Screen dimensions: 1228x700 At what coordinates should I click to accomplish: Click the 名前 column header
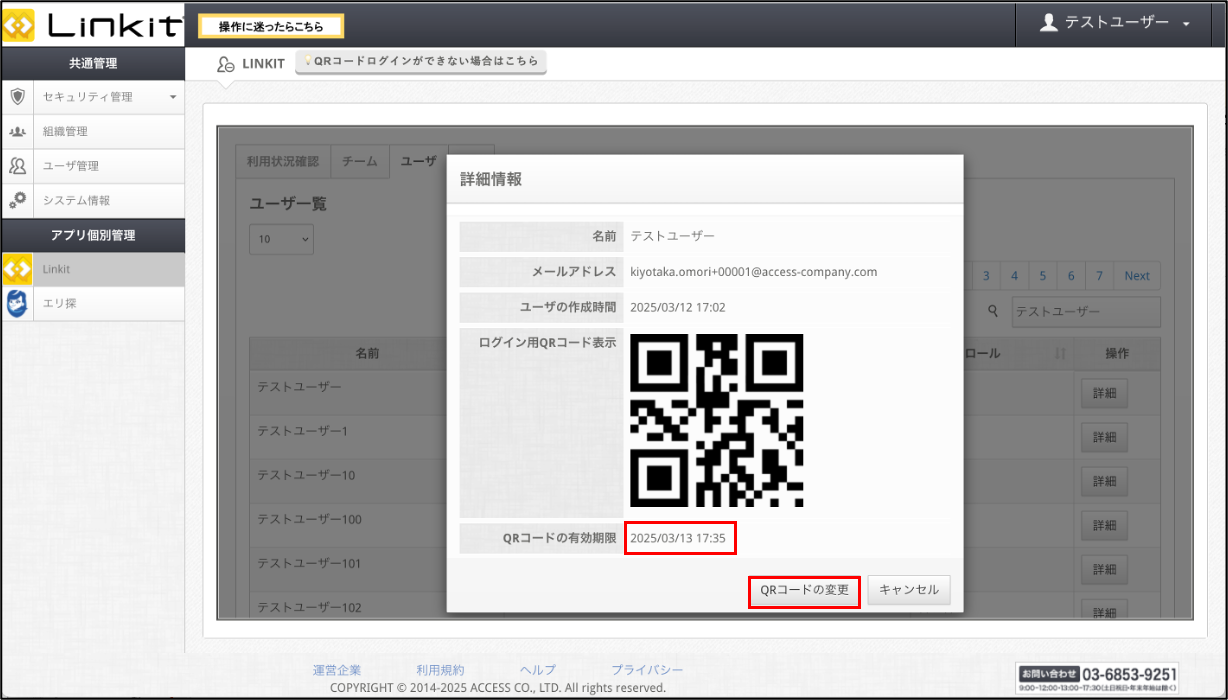tap(367, 353)
